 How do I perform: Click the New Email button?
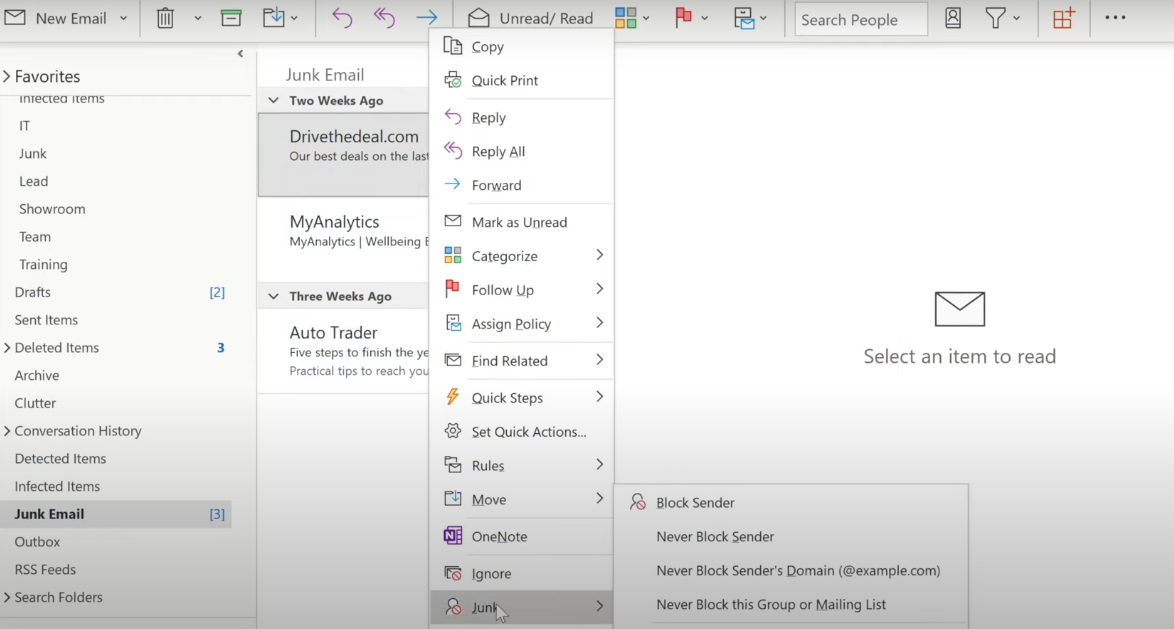56,18
